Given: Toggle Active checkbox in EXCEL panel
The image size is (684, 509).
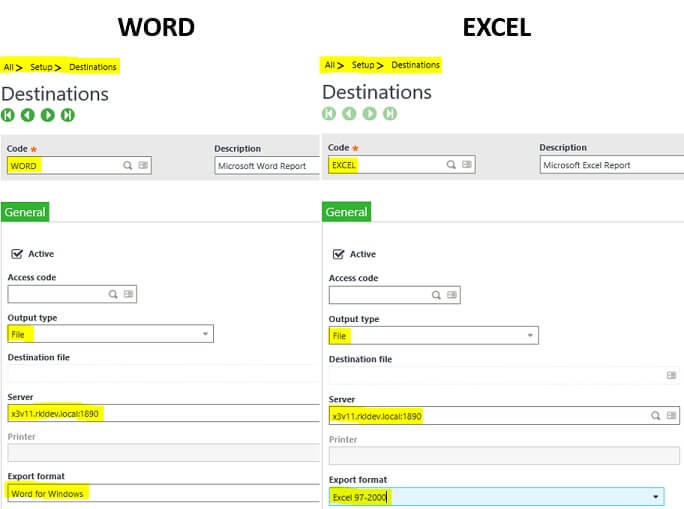Looking at the screenshot, I should coord(339,254).
